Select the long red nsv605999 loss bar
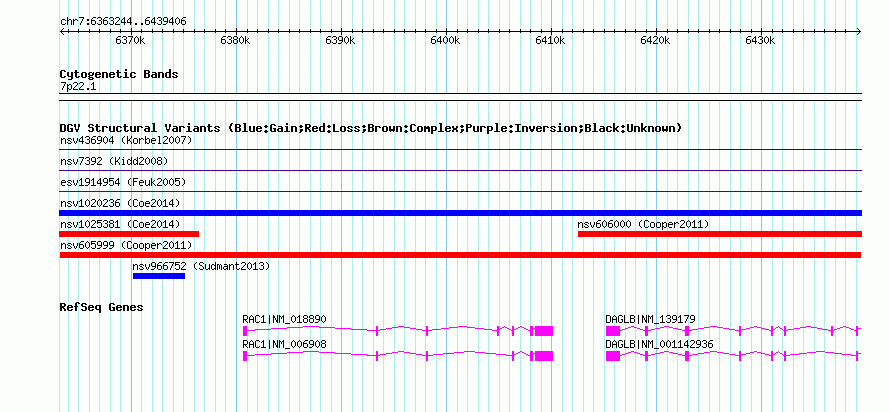 460,255
